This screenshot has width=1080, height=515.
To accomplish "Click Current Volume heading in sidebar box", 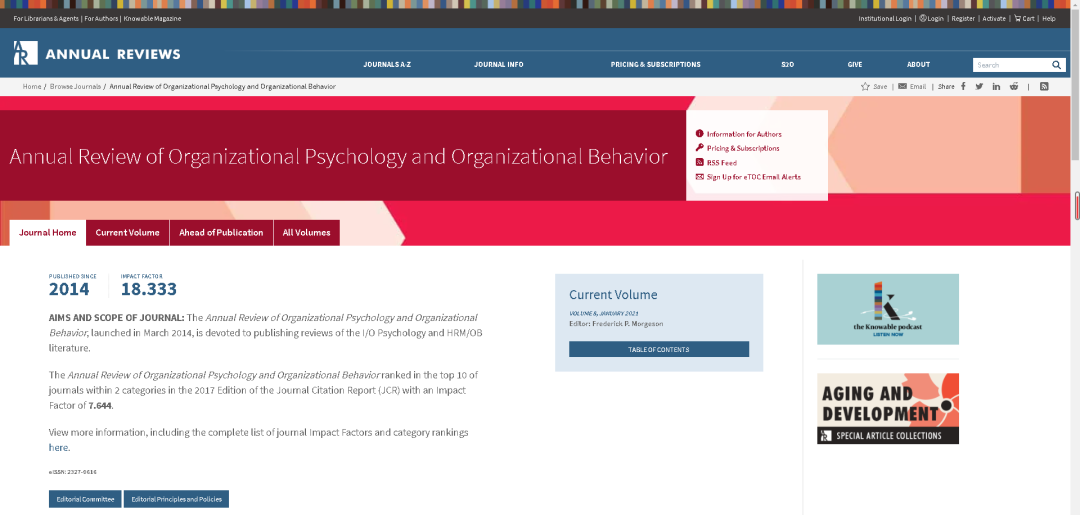I will pos(613,295).
